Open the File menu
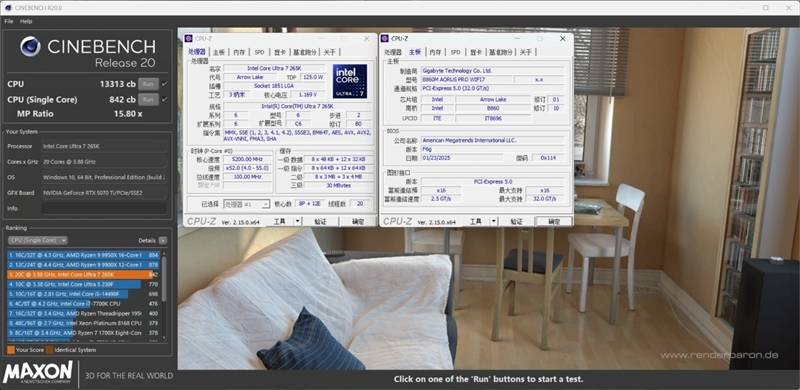The width and height of the screenshot is (800, 390). click(x=9, y=21)
